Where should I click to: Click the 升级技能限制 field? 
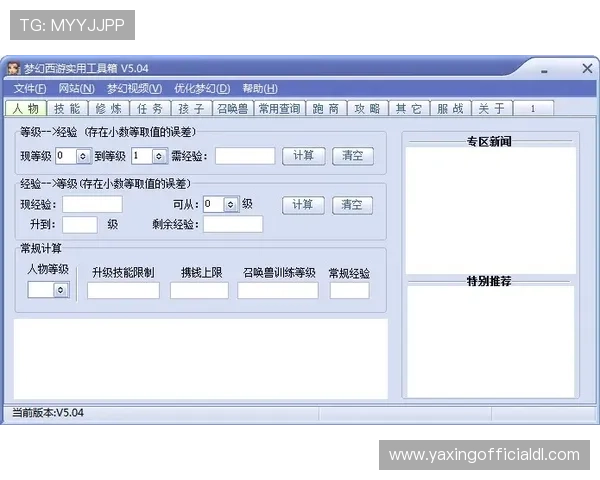123,291
